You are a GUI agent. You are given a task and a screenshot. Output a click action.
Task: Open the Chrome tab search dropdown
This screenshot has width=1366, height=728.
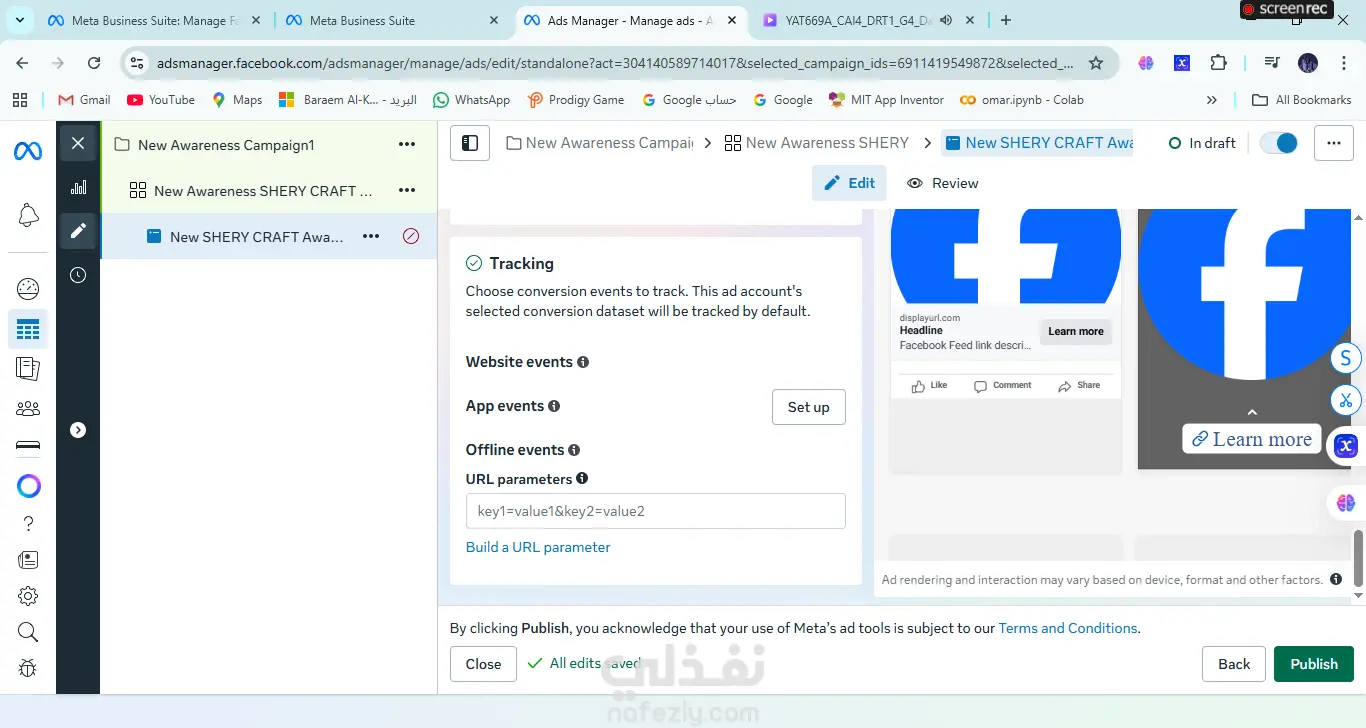tap(22, 20)
